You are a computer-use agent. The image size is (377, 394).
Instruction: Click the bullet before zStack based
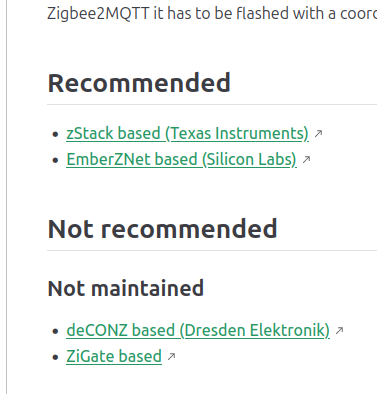56,135
